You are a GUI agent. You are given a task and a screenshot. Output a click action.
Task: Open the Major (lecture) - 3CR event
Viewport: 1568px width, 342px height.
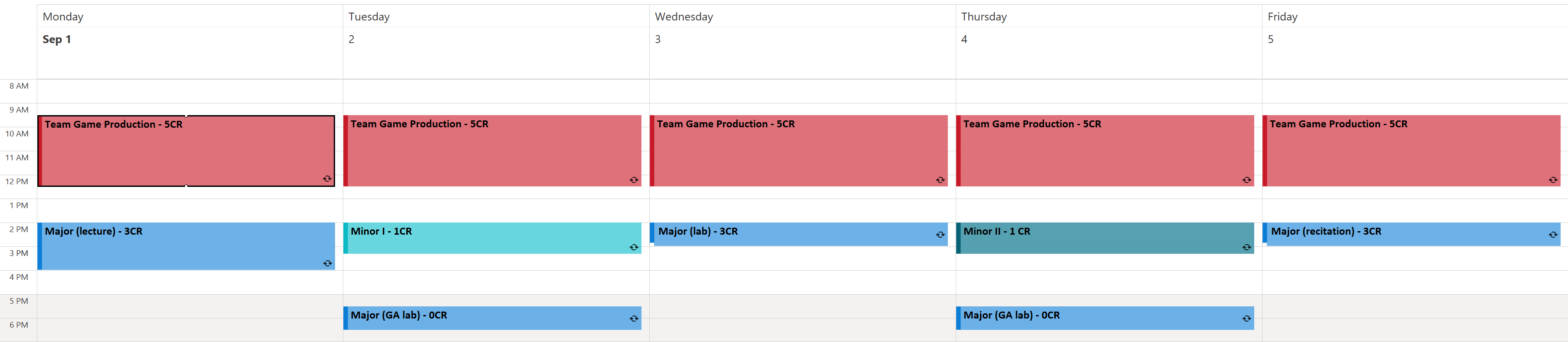pyautogui.click(x=186, y=246)
